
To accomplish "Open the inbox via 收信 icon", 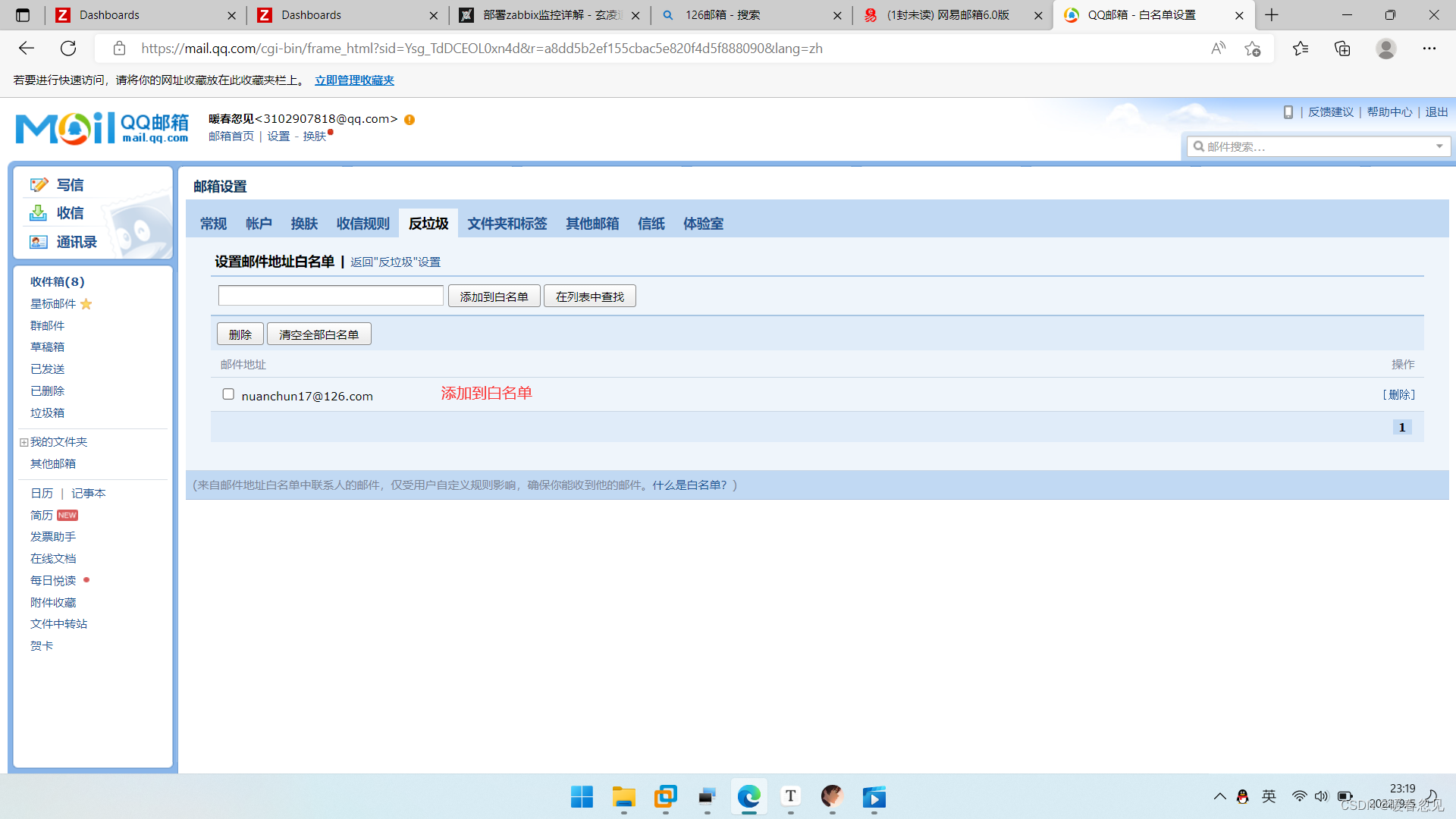I will point(38,213).
